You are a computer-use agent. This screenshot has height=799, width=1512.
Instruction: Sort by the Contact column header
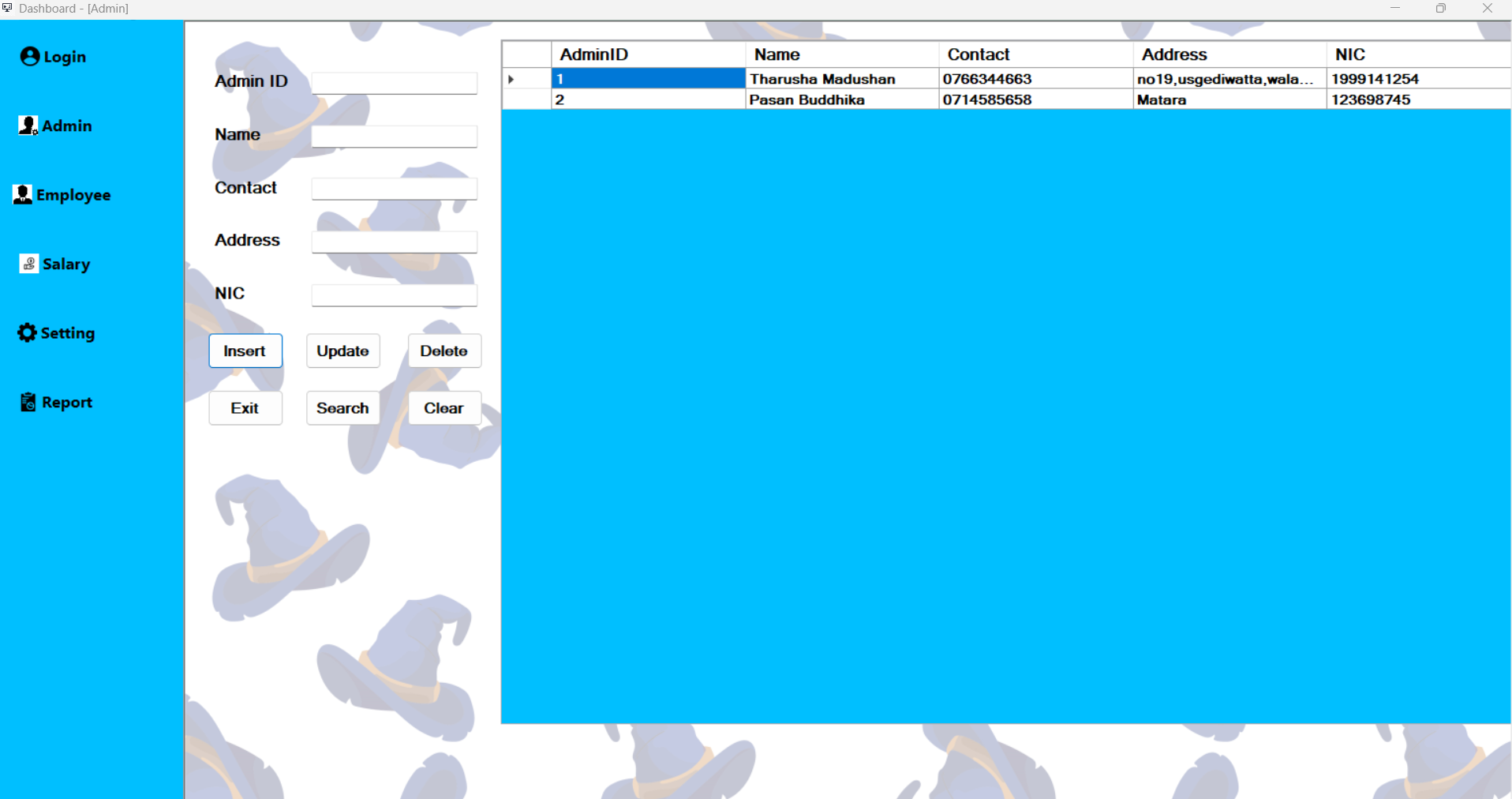[x=1035, y=54]
